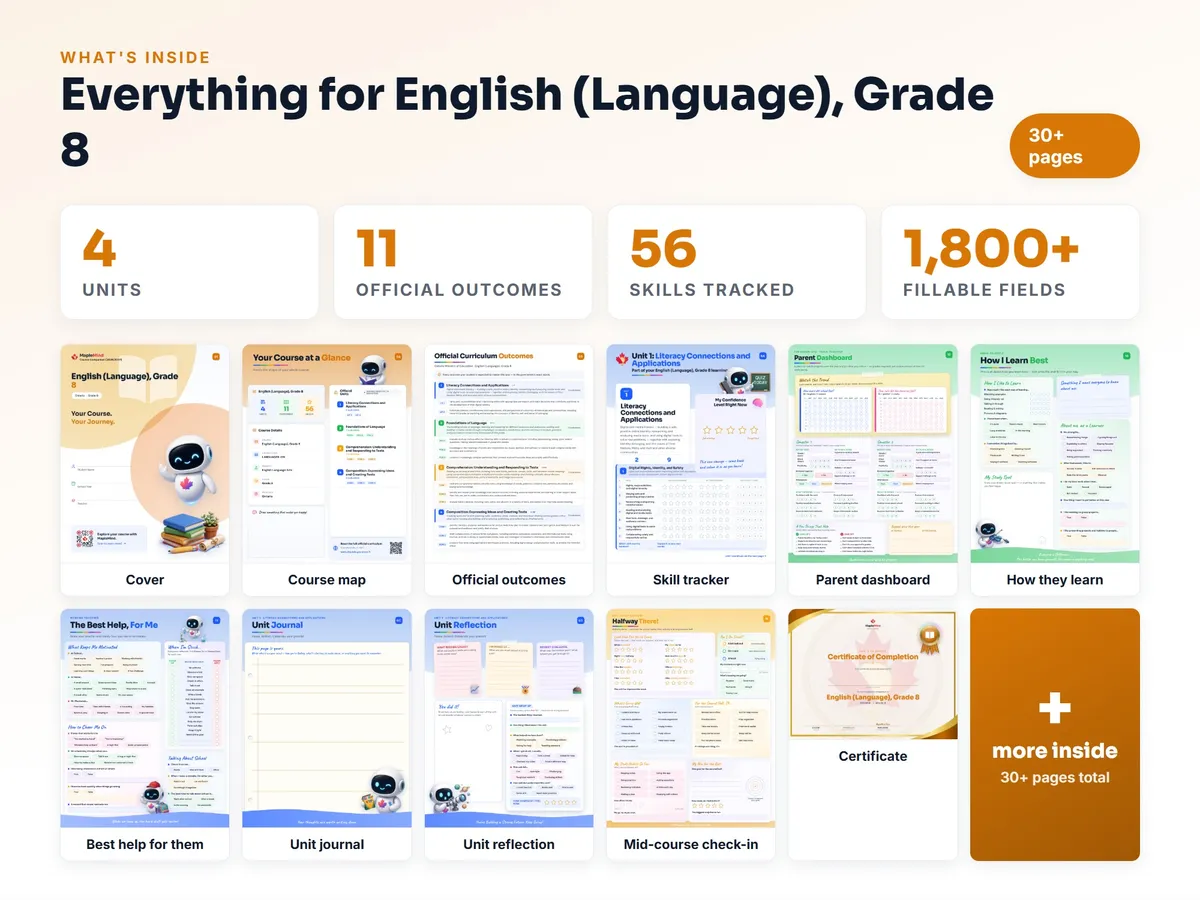1200x900 pixels.
Task: Open the Best help for them thumbnail
Action: 145,719
